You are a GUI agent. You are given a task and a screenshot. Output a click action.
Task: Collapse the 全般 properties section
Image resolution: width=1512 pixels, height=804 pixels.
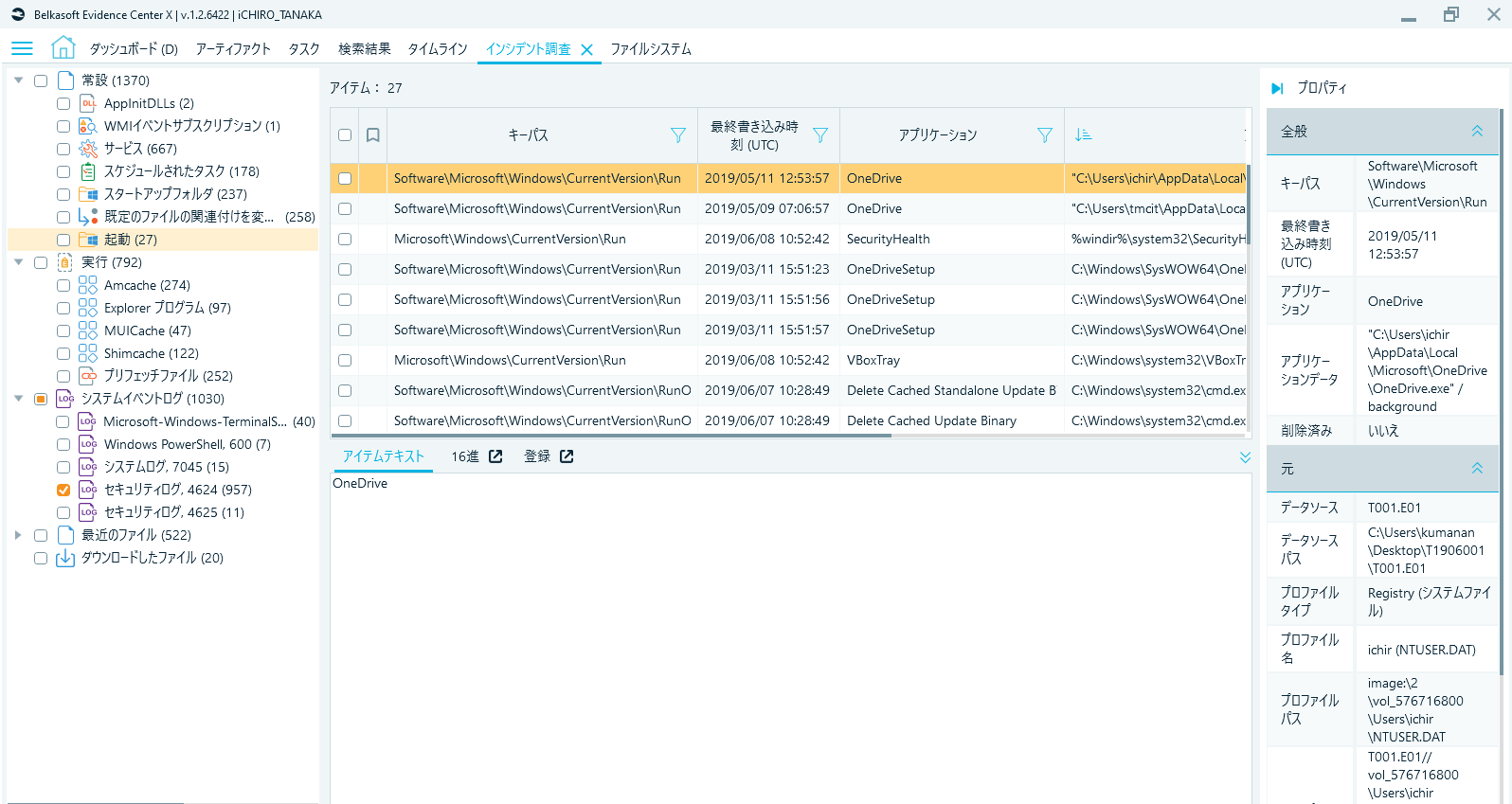pyautogui.click(x=1477, y=132)
